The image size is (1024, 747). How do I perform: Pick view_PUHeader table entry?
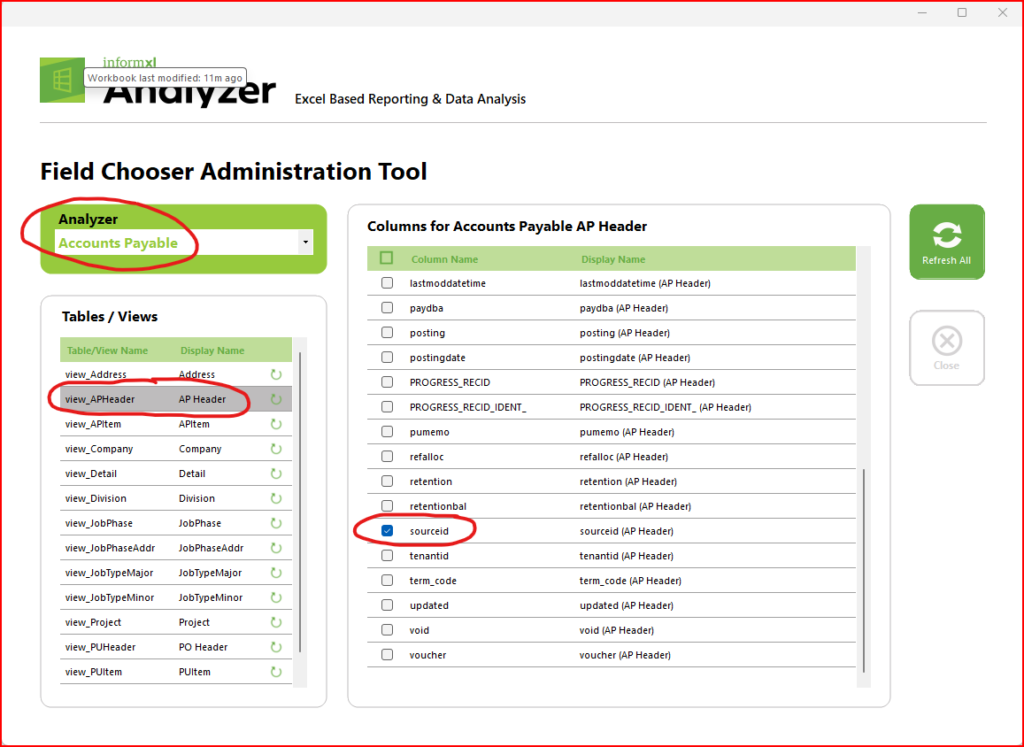(x=176, y=647)
